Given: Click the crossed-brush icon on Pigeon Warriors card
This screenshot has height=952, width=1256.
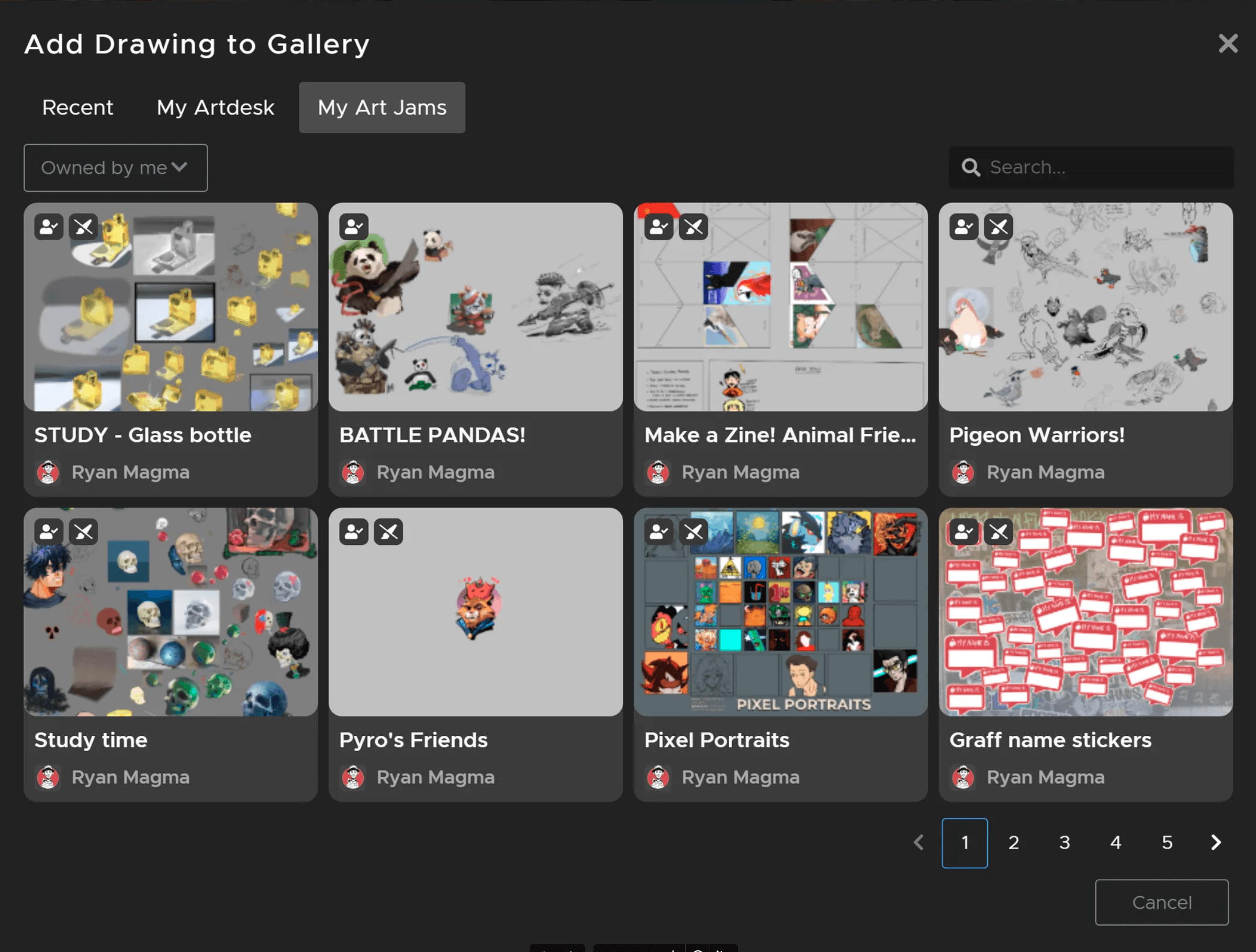Looking at the screenshot, I should [x=998, y=227].
